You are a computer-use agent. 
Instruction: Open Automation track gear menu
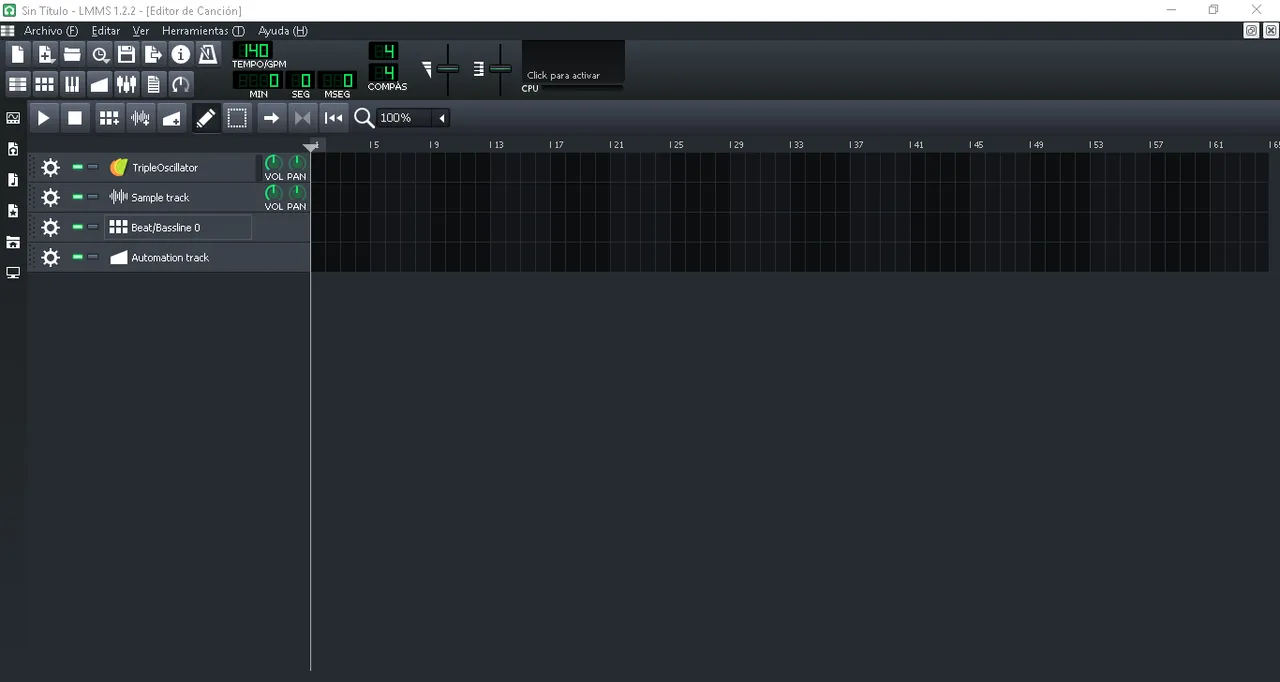50,257
